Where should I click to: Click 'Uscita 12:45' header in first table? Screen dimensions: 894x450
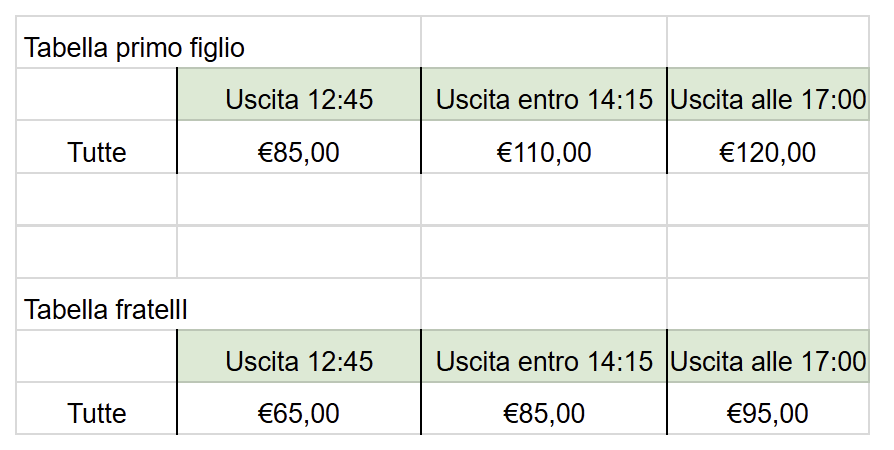[x=299, y=99]
